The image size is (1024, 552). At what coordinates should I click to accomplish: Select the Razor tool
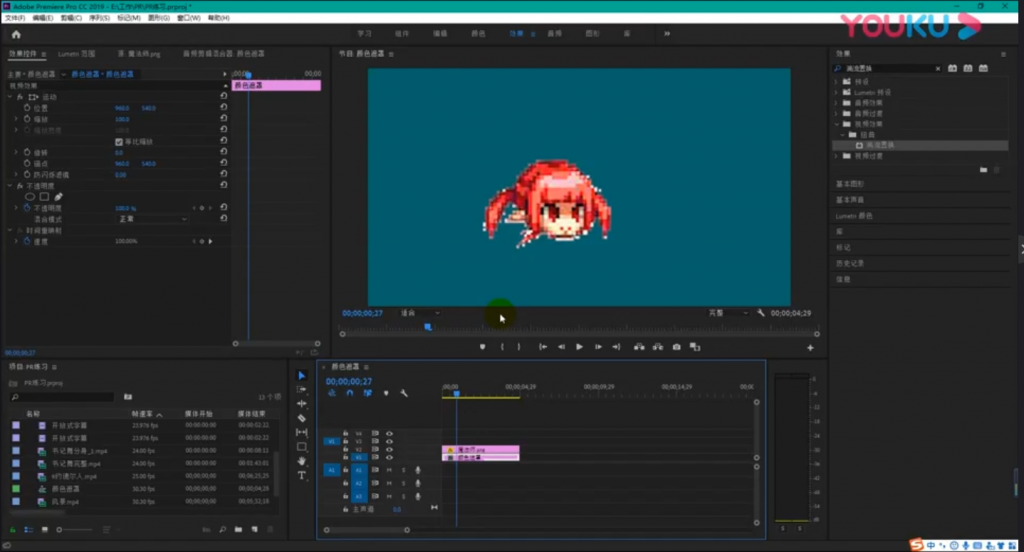pyautogui.click(x=302, y=418)
